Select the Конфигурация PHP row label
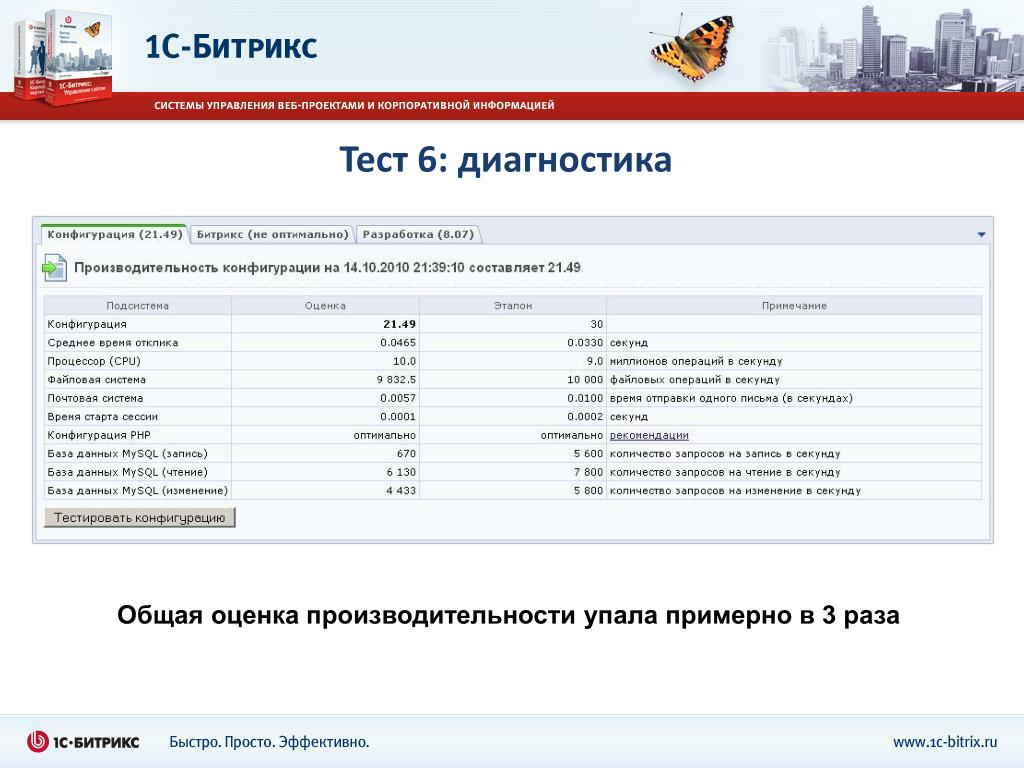This screenshot has width=1024, height=768. 99,435
